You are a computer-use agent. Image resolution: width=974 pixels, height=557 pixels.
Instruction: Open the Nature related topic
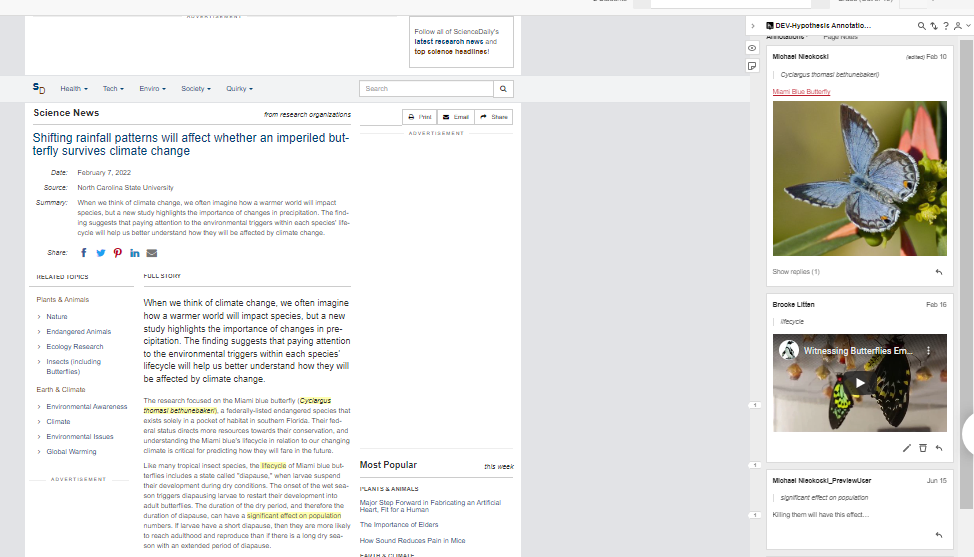(57, 317)
